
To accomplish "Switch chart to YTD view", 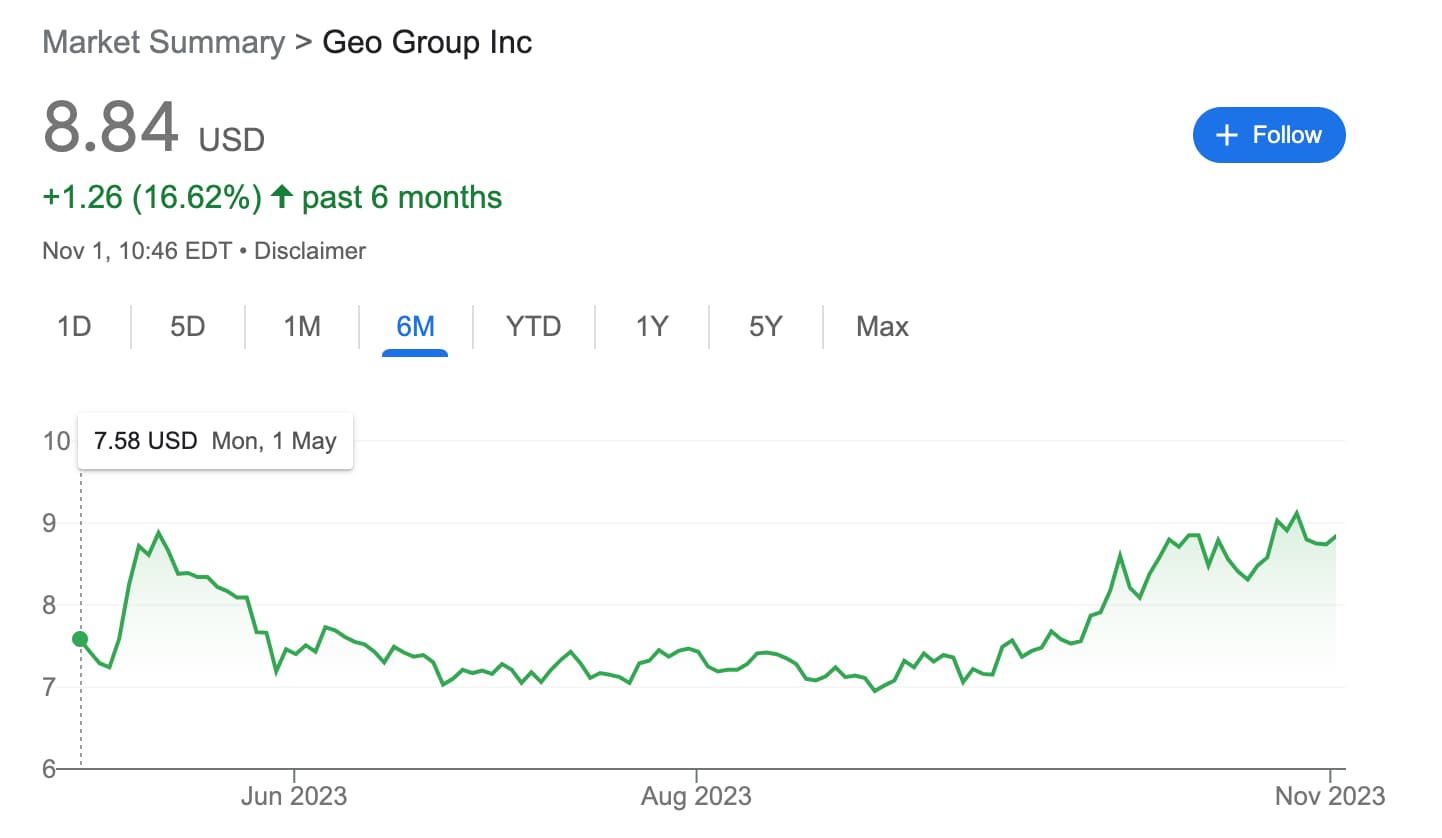I will tap(533, 327).
